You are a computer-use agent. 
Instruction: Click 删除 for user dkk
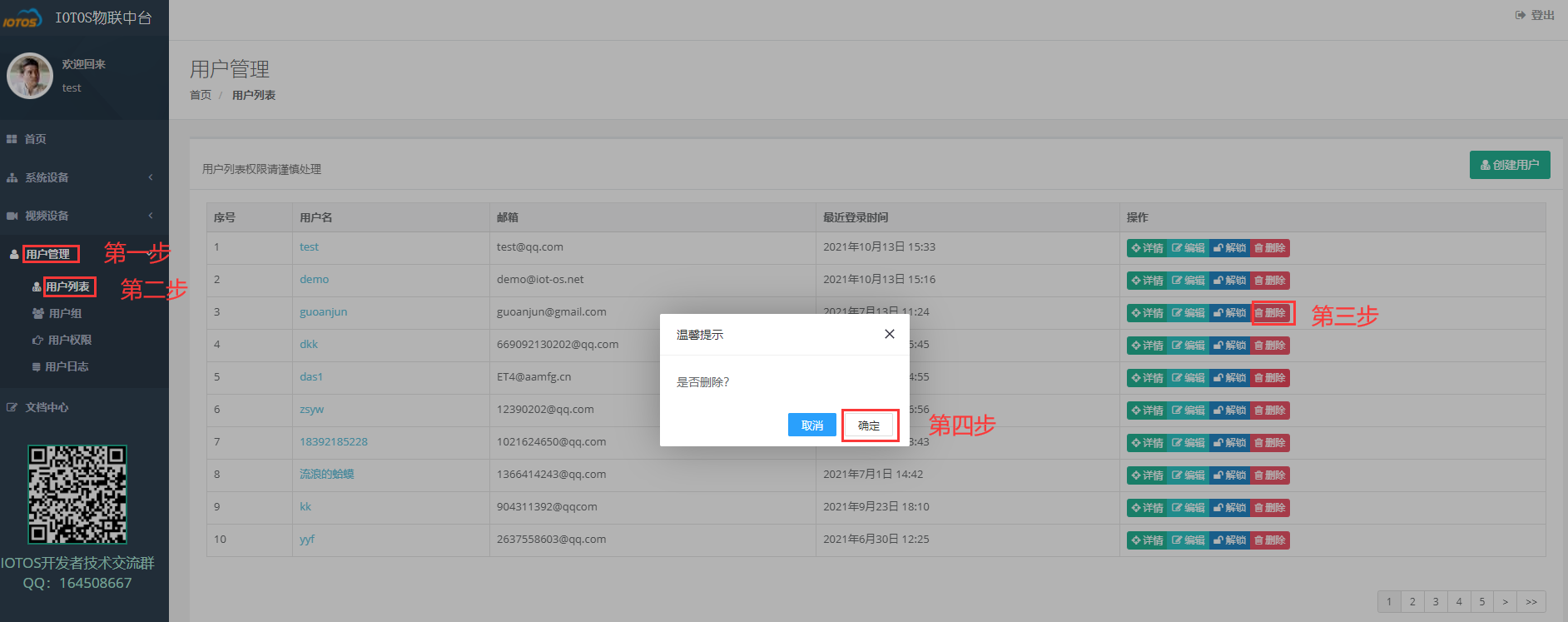click(1270, 346)
